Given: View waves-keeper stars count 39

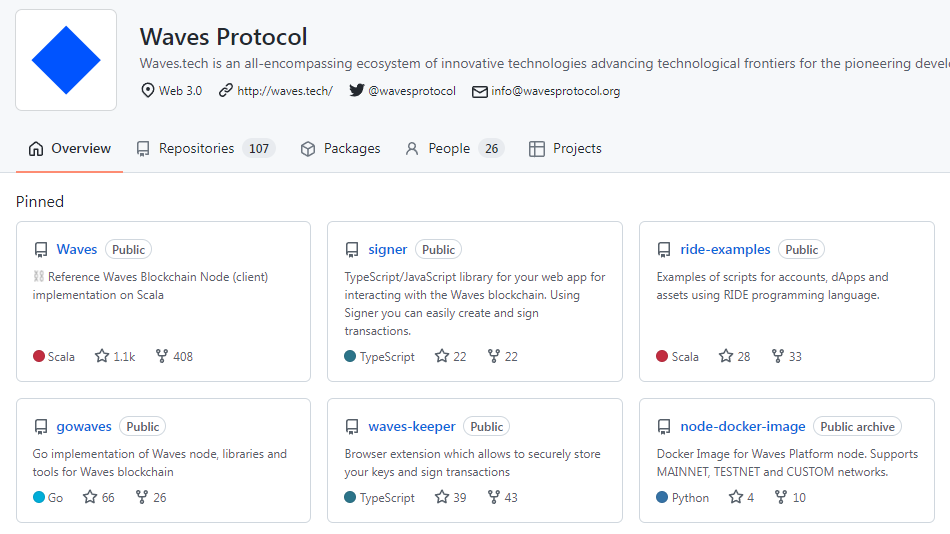Looking at the screenshot, I should 451,497.
